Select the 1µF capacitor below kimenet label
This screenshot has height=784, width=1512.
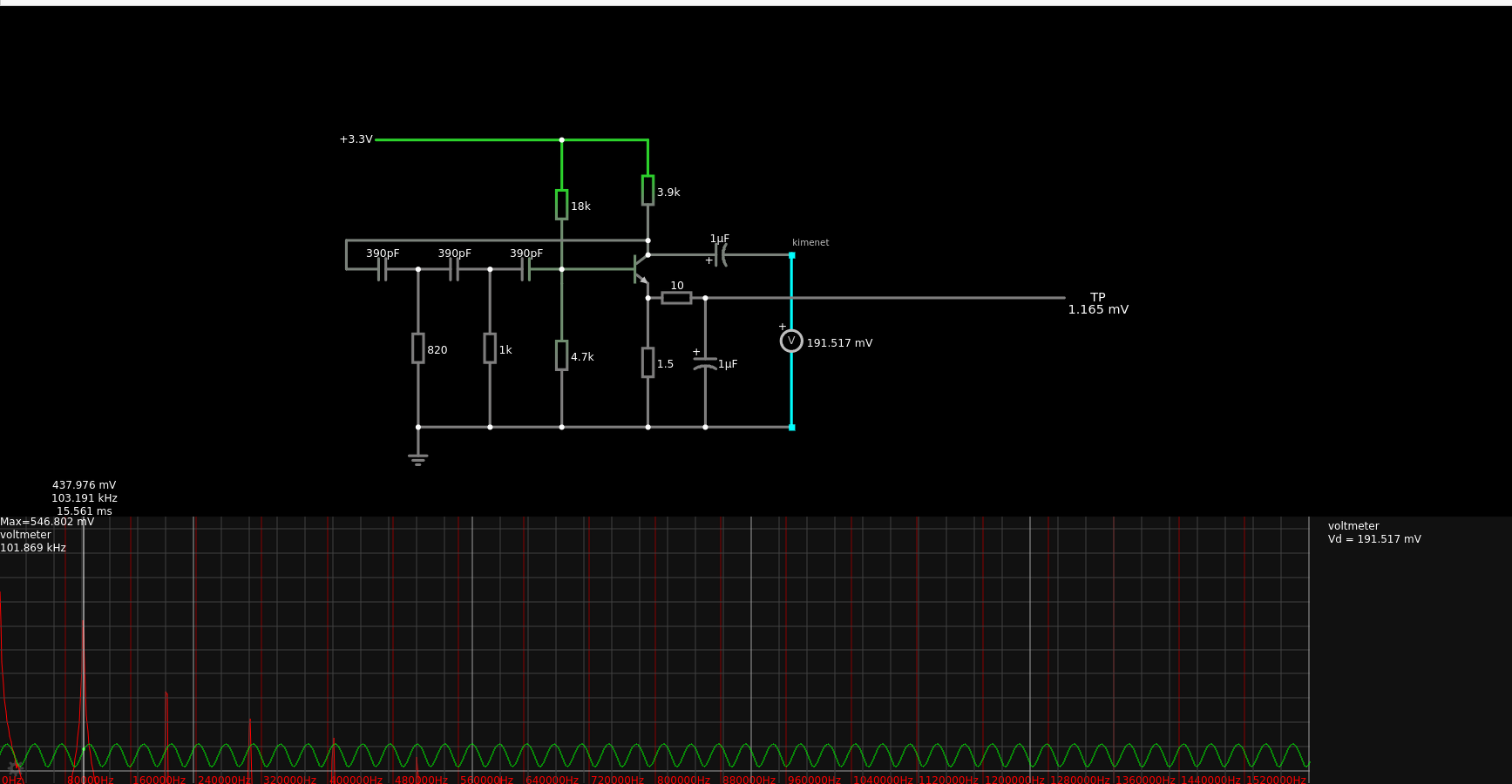pyautogui.click(x=720, y=254)
